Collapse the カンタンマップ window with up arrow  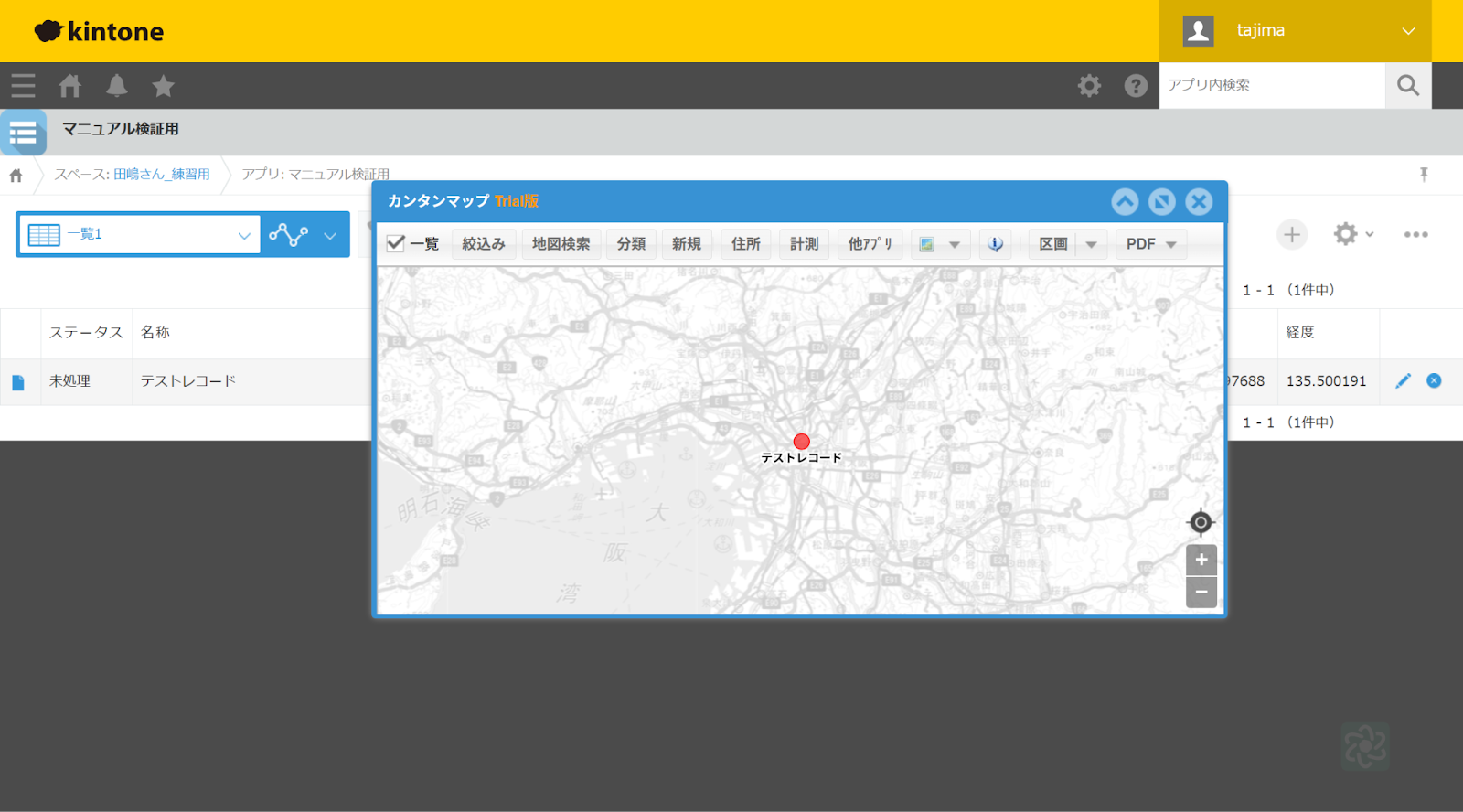pyautogui.click(x=1125, y=202)
